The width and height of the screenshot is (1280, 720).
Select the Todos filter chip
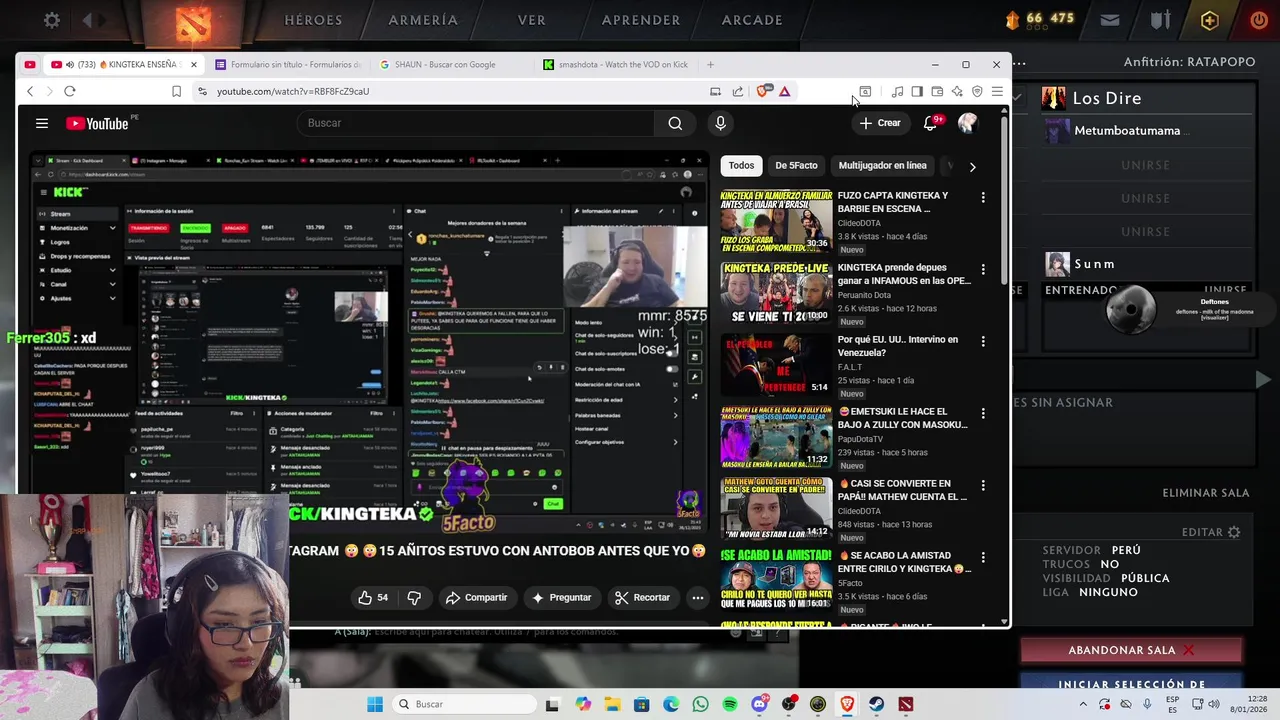pyautogui.click(x=741, y=165)
